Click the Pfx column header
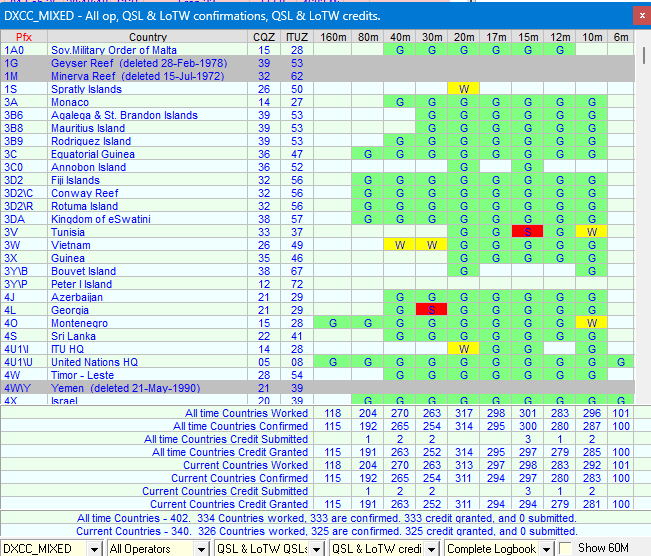Screen dimensions: 651x556 click(x=24, y=37)
